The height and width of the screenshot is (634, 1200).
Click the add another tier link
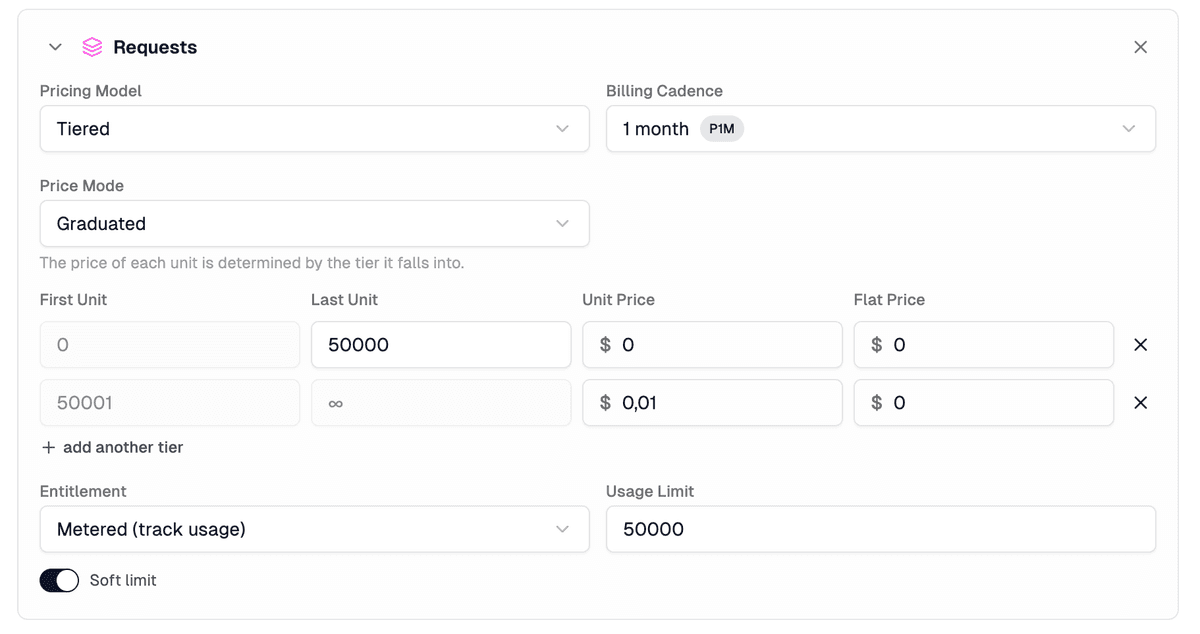click(x=122, y=447)
